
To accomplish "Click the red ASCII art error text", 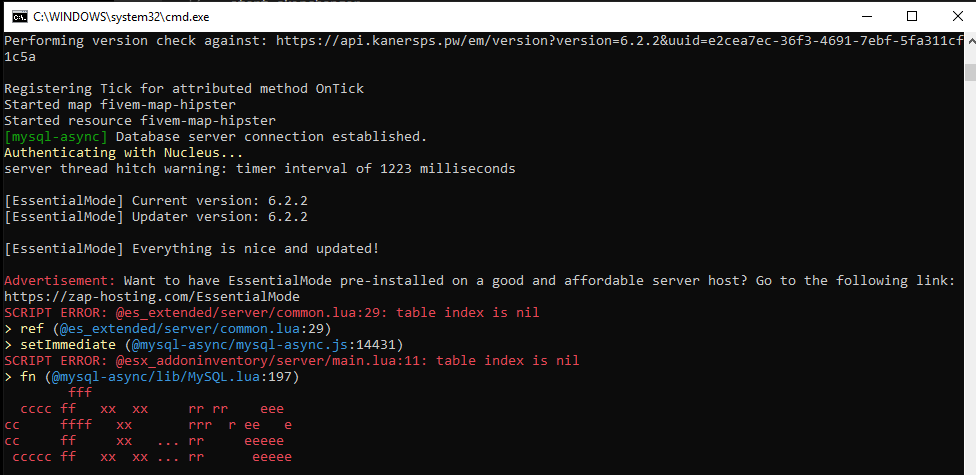I will pos(148,425).
